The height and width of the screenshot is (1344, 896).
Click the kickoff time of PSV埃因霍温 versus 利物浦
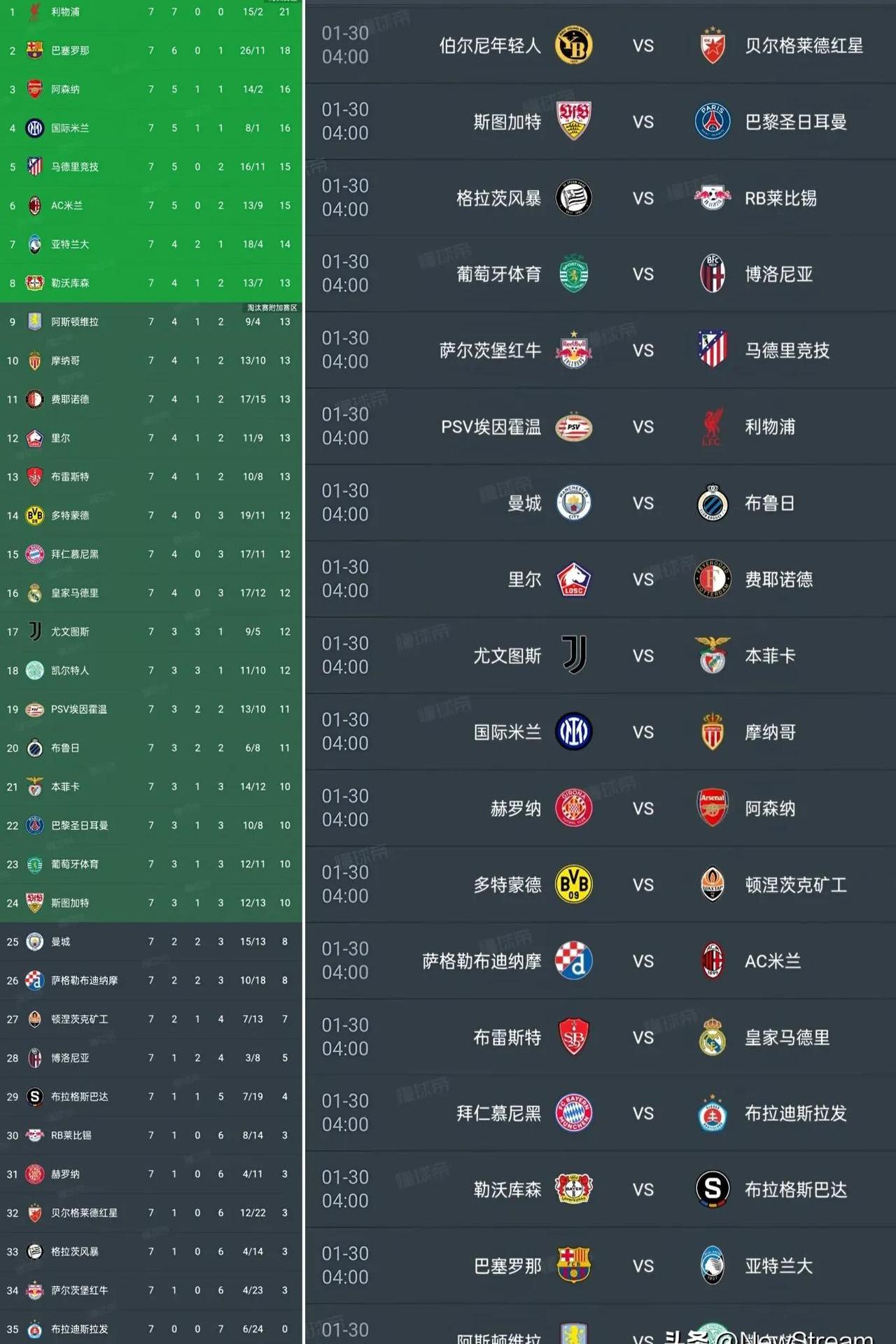[x=345, y=426]
